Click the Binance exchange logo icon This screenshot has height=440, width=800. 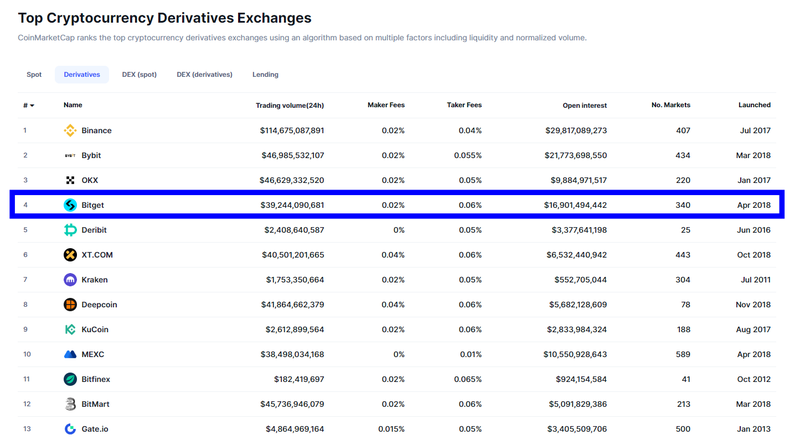[x=70, y=131]
